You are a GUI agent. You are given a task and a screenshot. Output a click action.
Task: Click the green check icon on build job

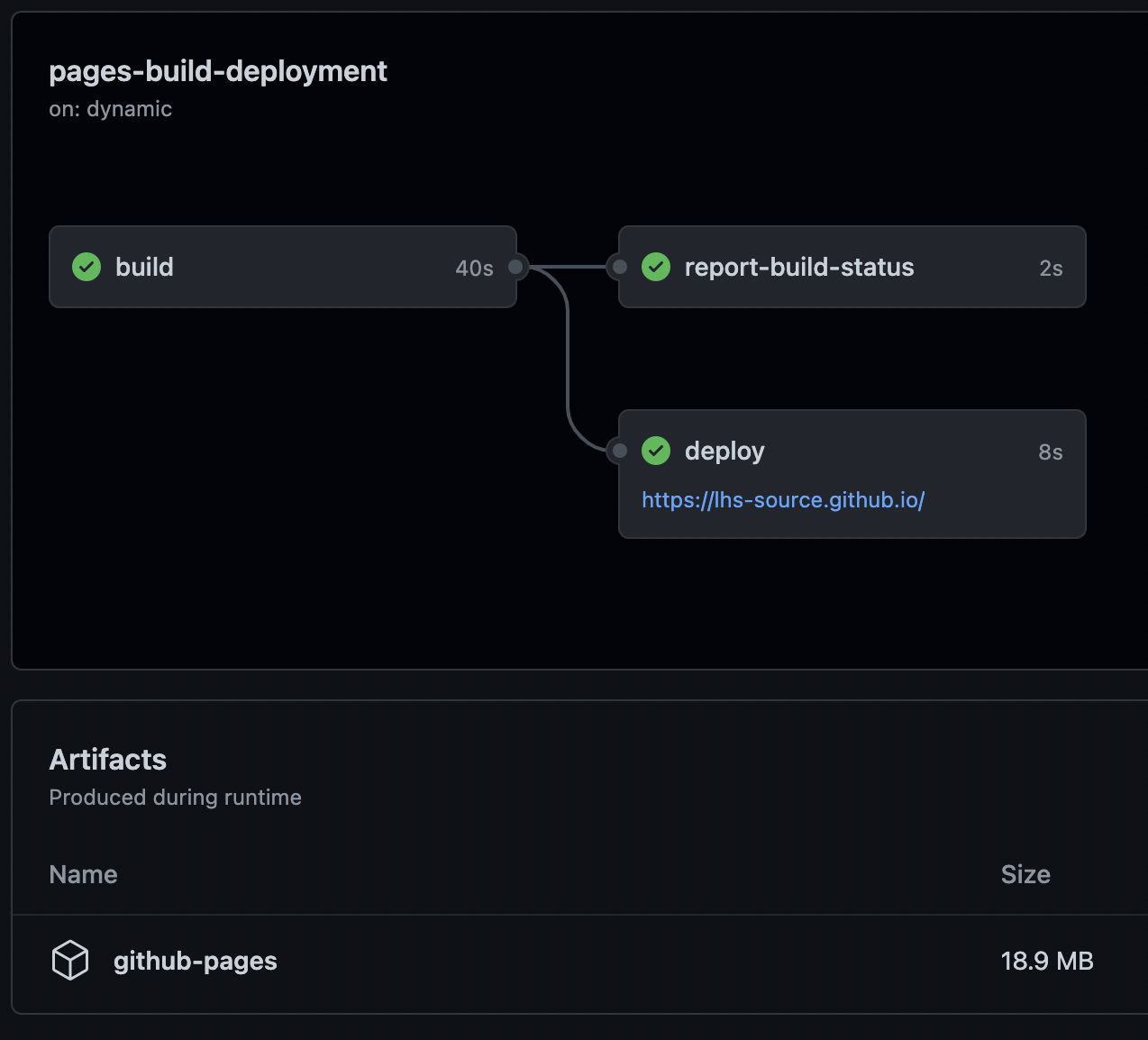[87, 267]
